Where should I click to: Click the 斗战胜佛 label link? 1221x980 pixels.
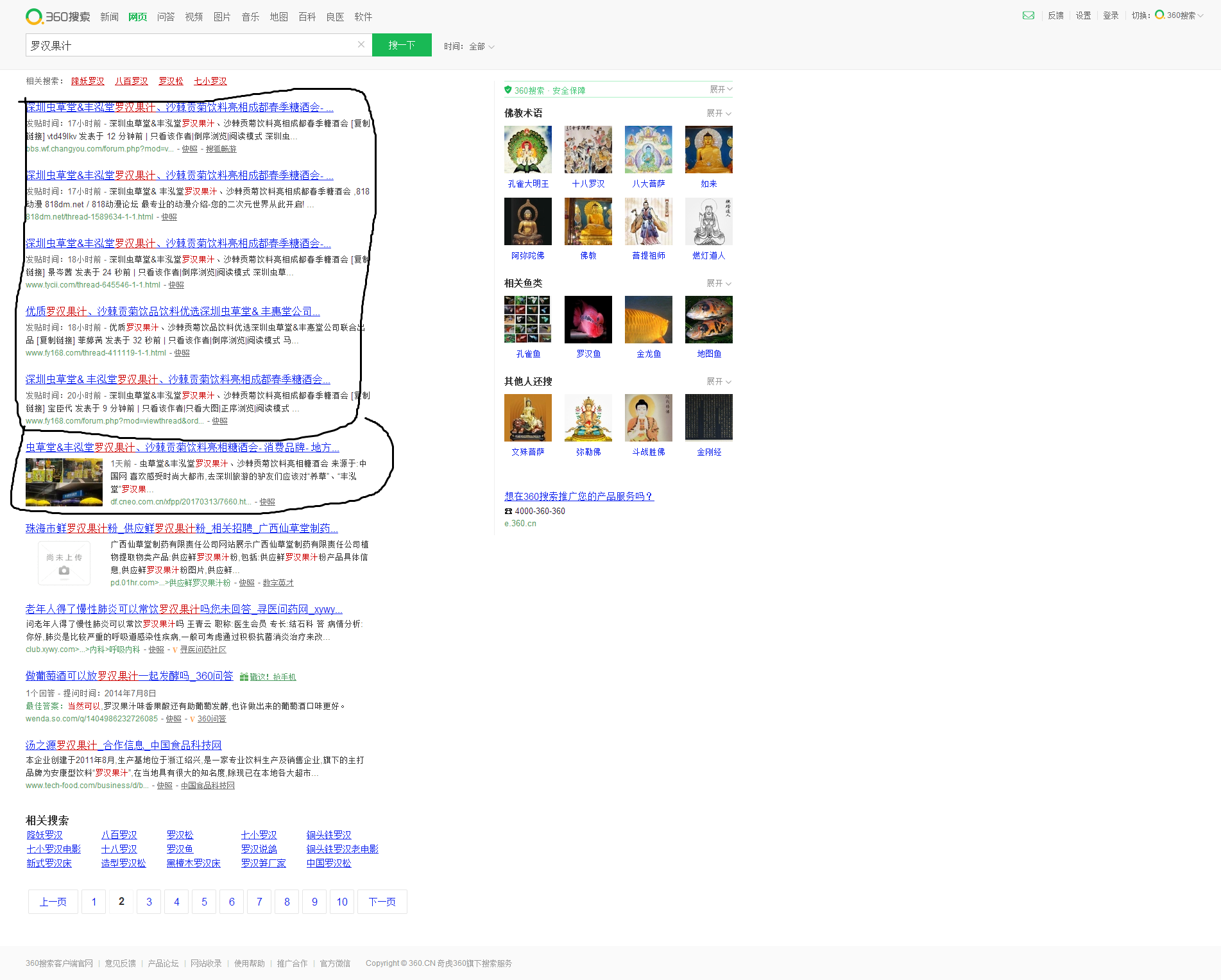(x=648, y=452)
